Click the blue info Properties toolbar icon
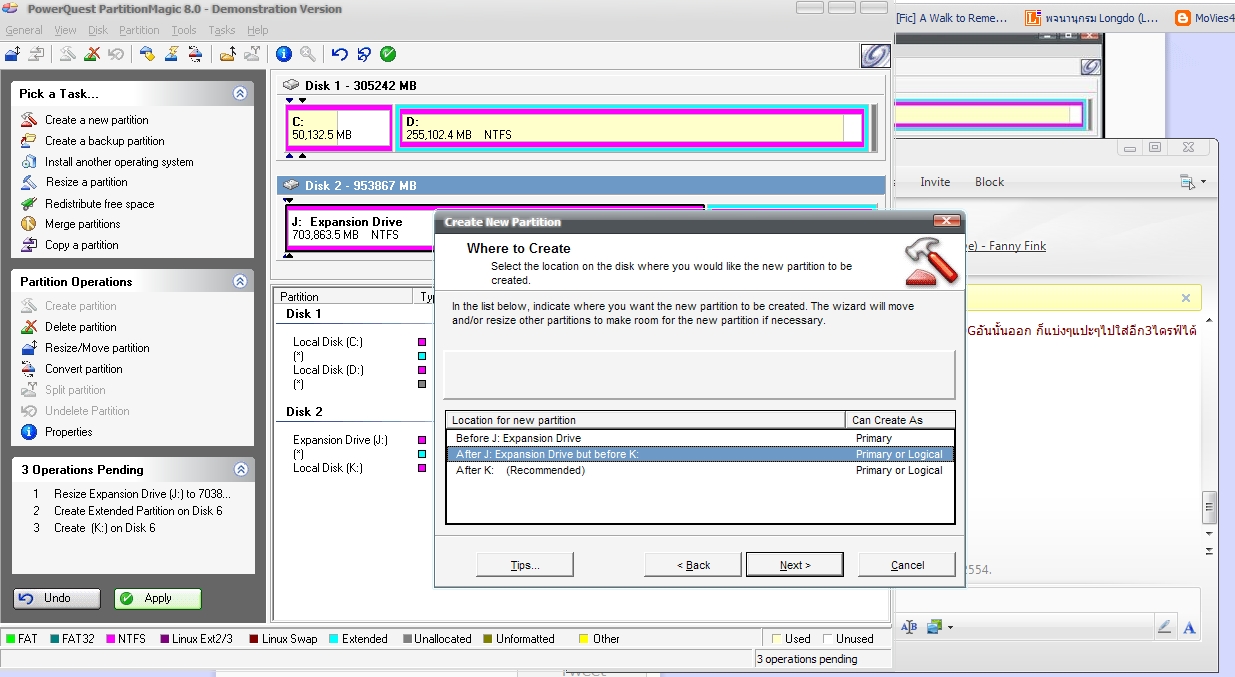Screen dimensions: 1235x677 click(283, 54)
